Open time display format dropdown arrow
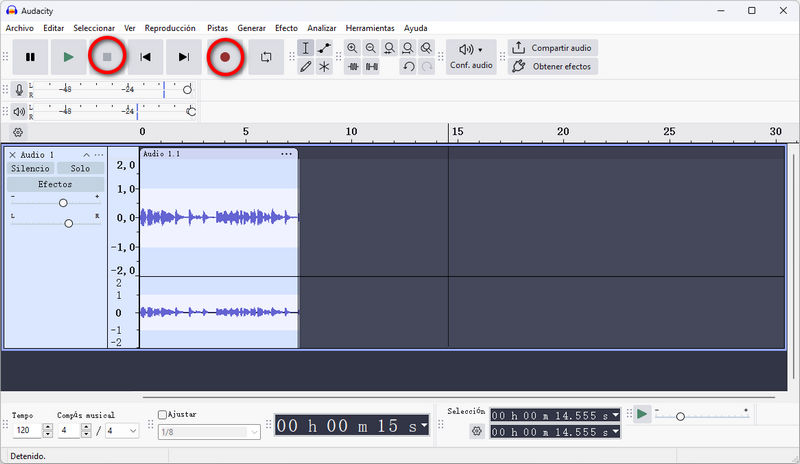This screenshot has width=800, height=464. click(x=423, y=425)
